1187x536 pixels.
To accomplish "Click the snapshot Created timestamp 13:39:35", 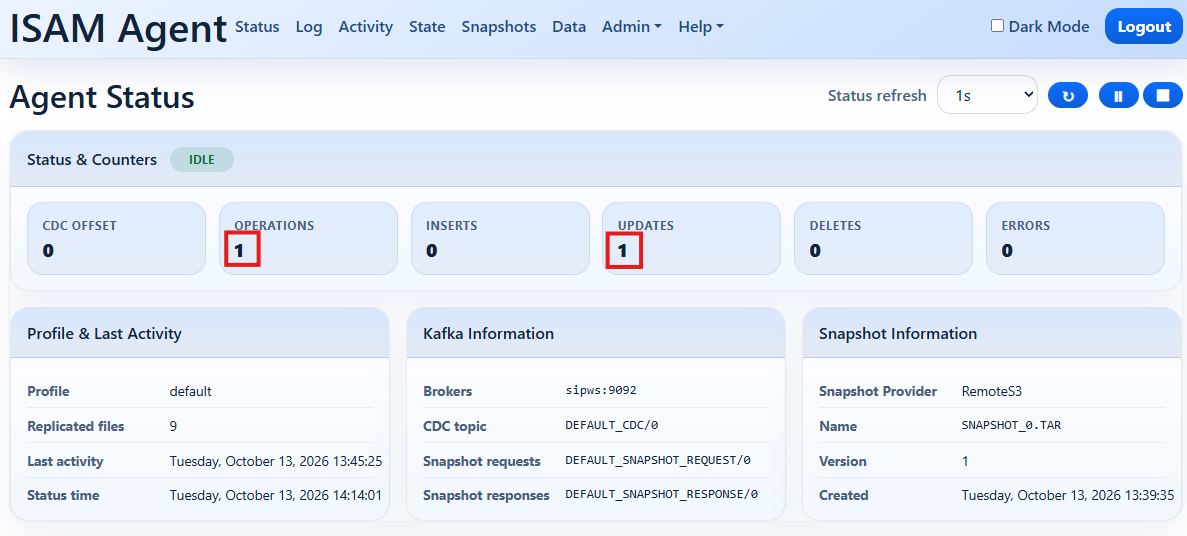I will 1068,495.
